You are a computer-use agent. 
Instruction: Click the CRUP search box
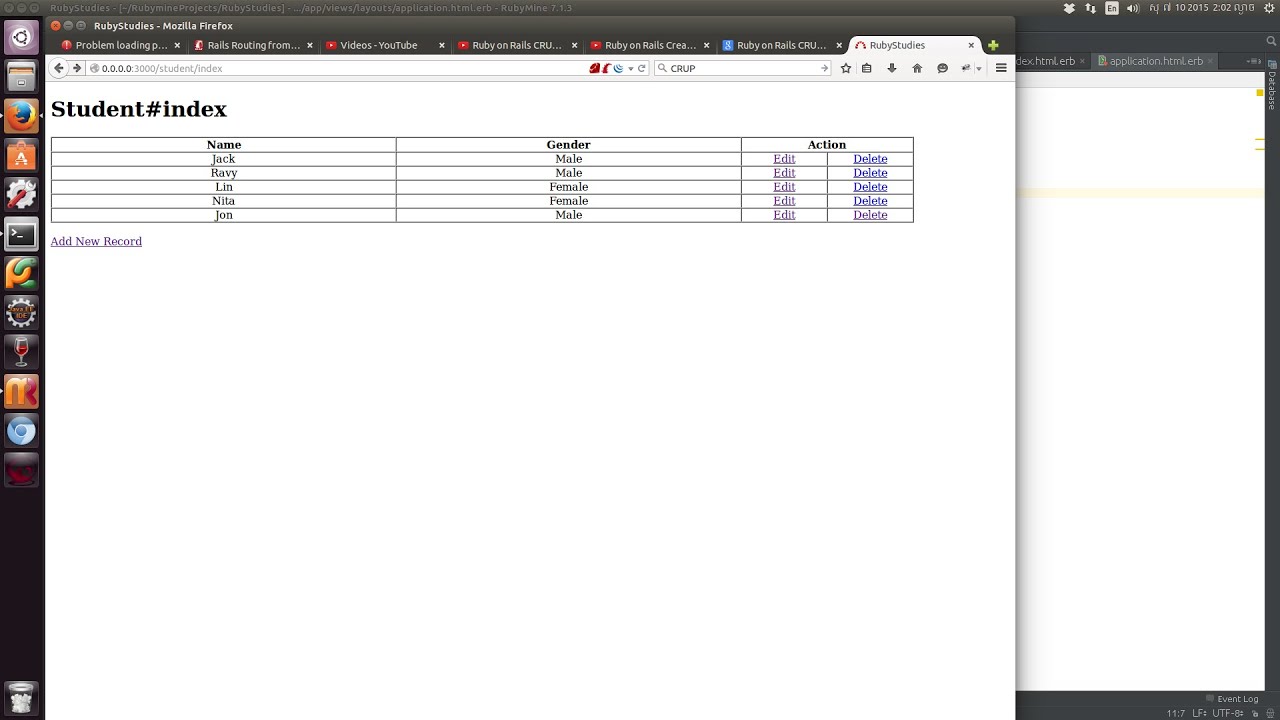[x=743, y=68]
